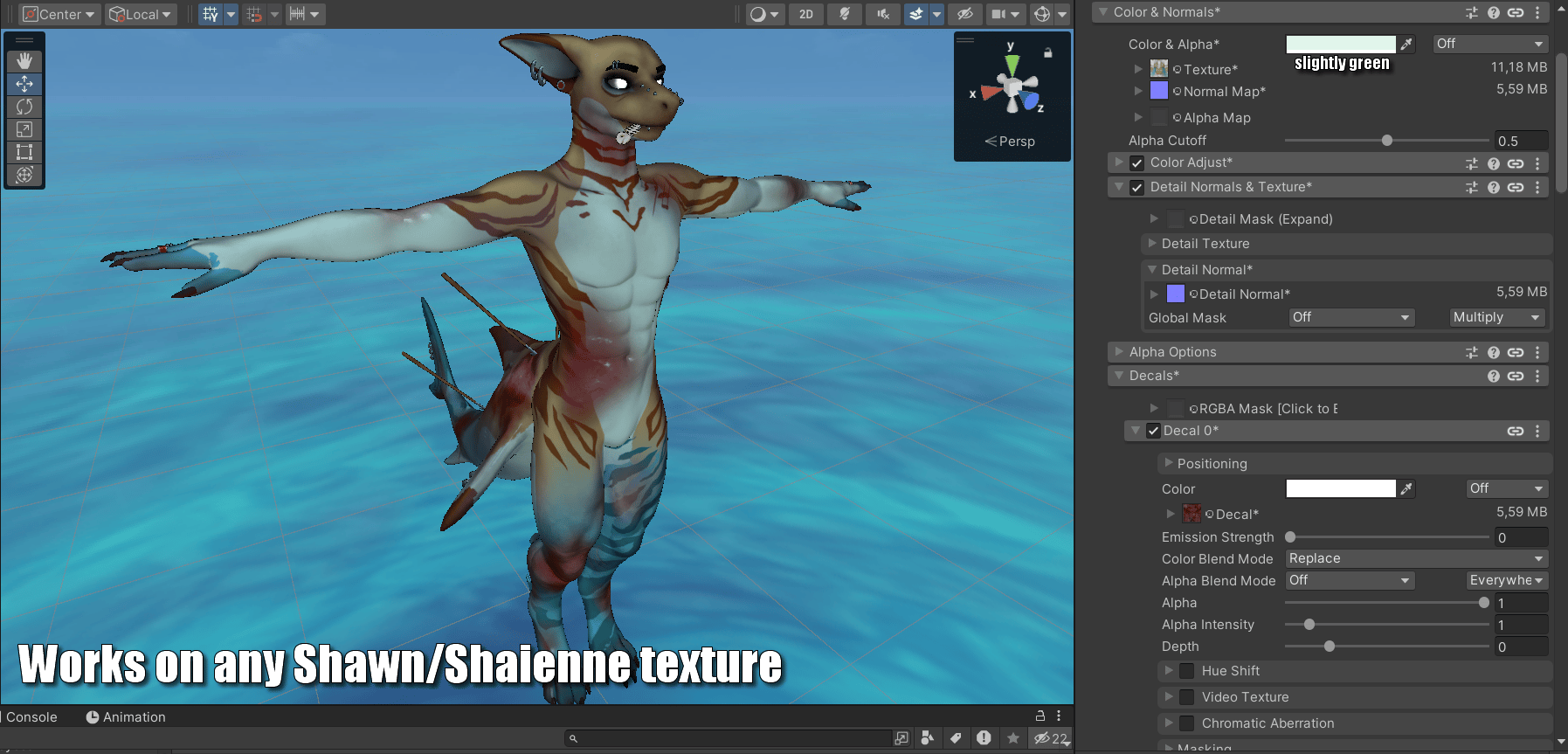
Task: Open the Color Blend Mode Replace dropdown
Action: [x=1416, y=559]
